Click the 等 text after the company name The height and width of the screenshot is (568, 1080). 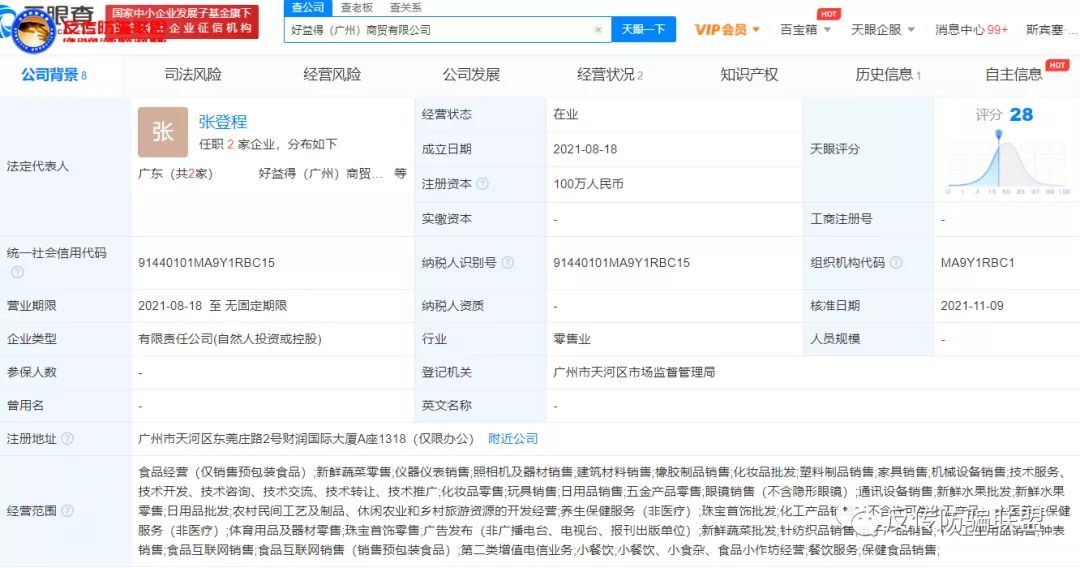pos(400,173)
